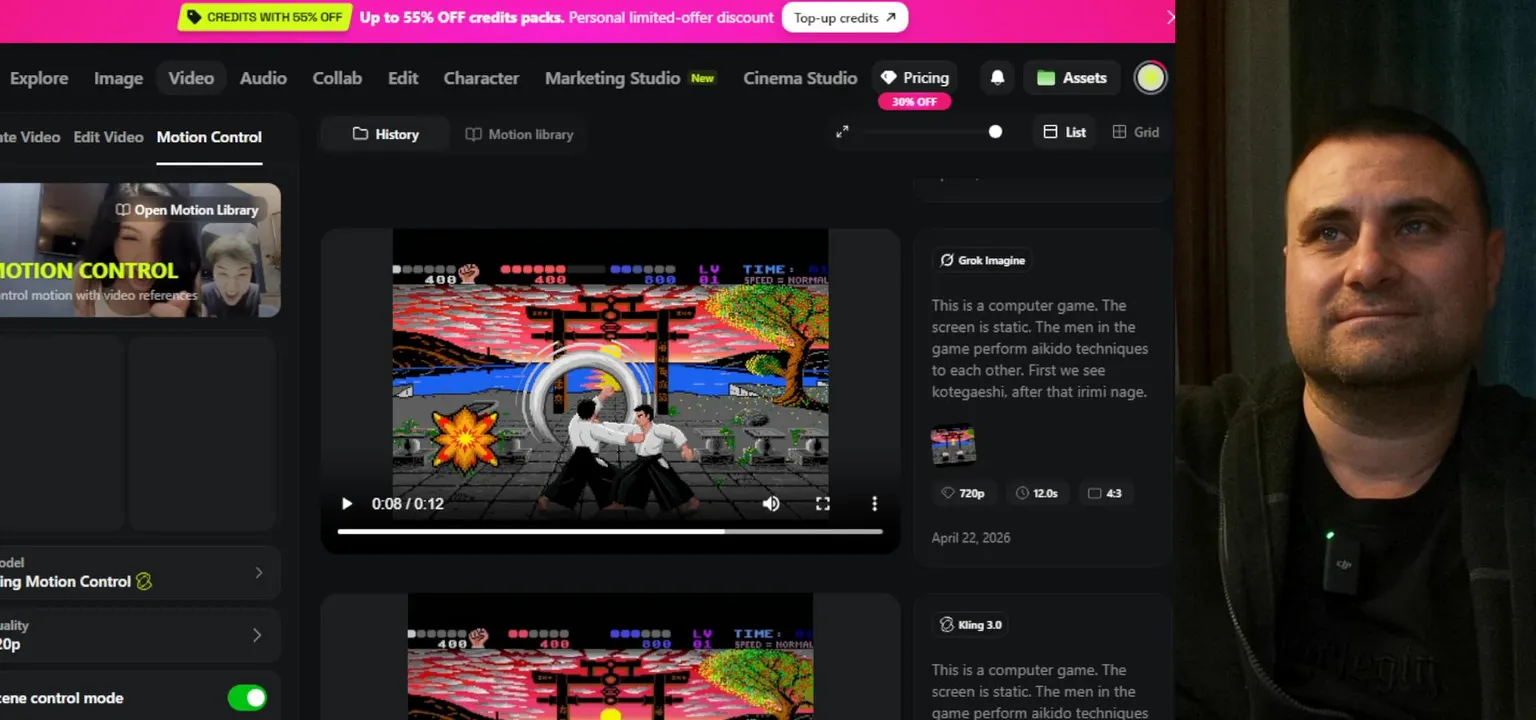
Task: Click the Grok Imagine prompt text
Action: pyautogui.click(x=1039, y=349)
